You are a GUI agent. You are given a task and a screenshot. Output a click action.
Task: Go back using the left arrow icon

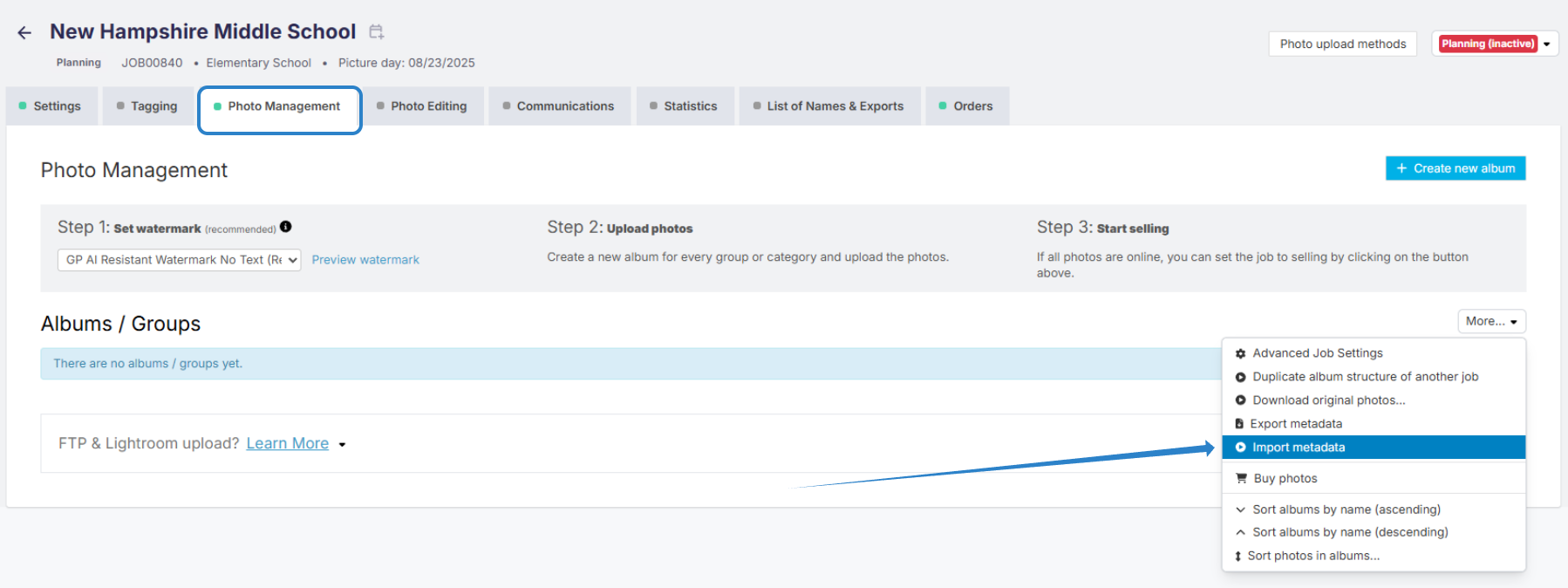click(x=24, y=33)
